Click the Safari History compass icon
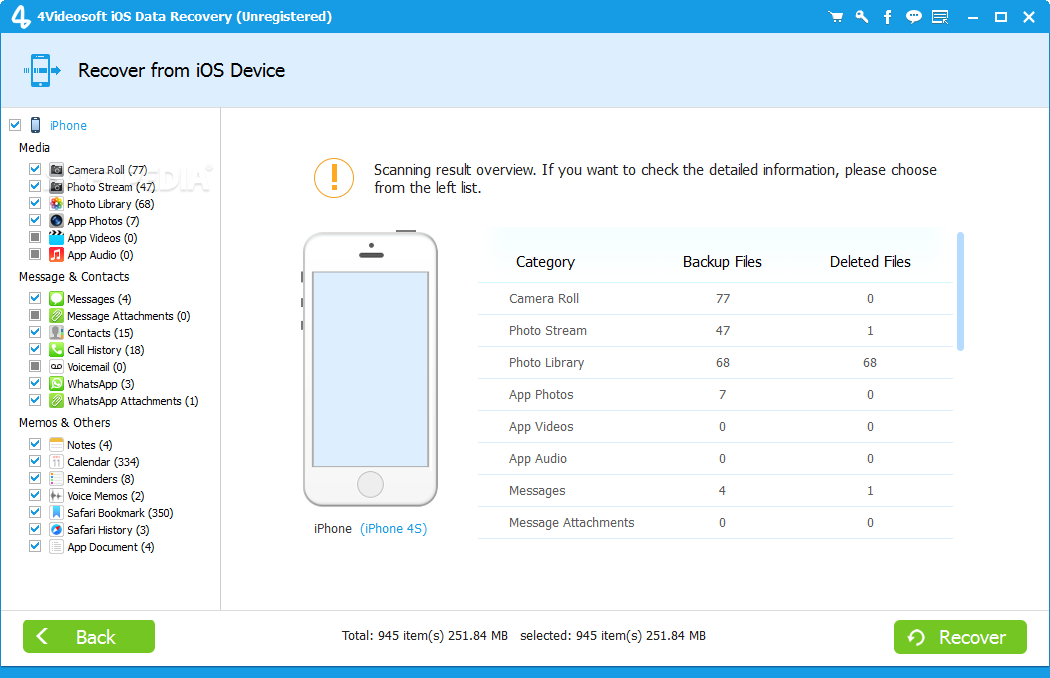This screenshot has width=1050, height=678. pyautogui.click(x=56, y=529)
